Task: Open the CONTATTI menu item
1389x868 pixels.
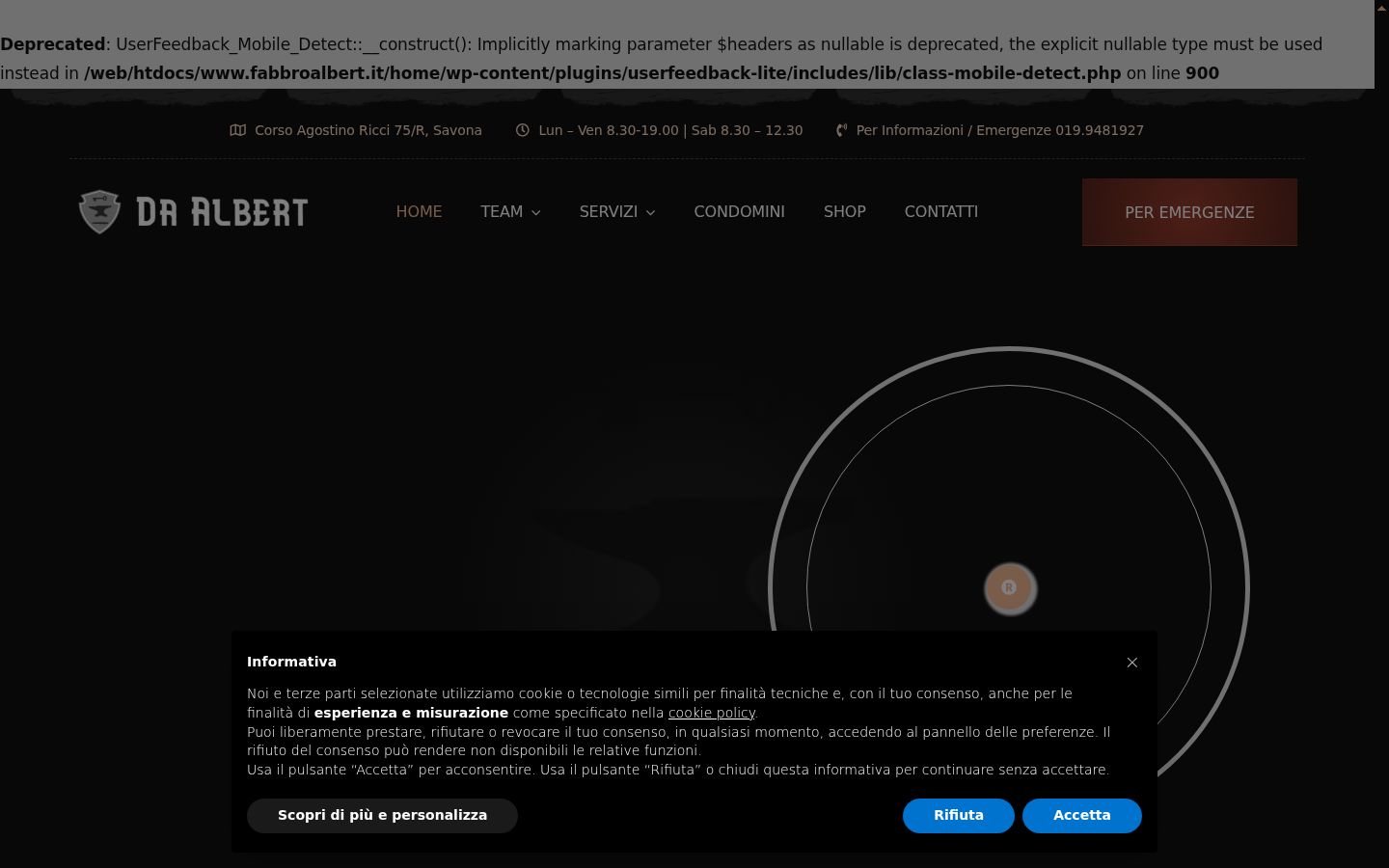Action: (941, 211)
